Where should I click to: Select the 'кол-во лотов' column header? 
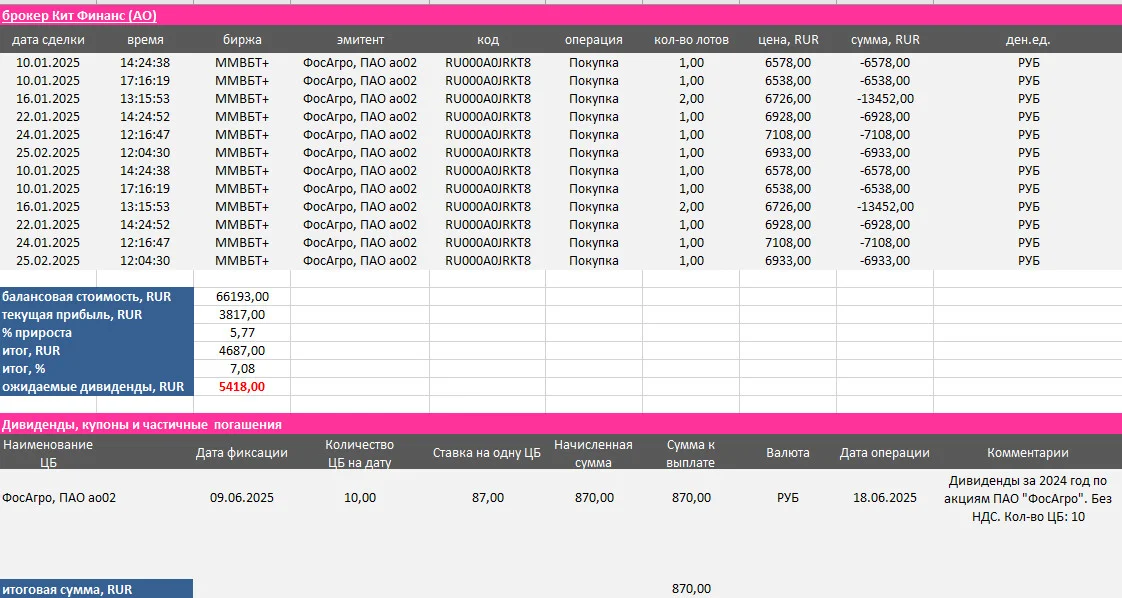(691, 40)
